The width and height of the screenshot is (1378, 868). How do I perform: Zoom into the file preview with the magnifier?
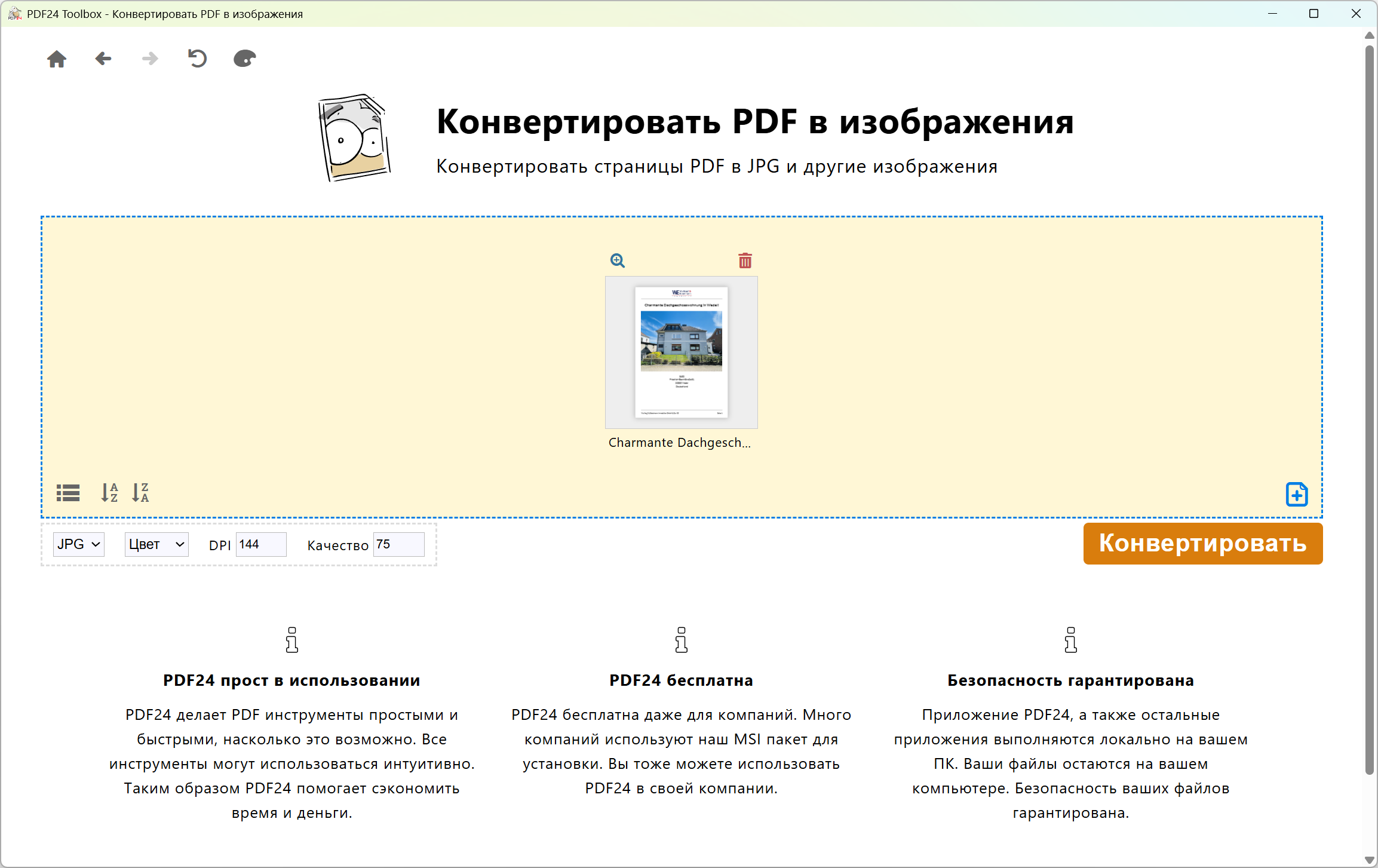(x=618, y=260)
